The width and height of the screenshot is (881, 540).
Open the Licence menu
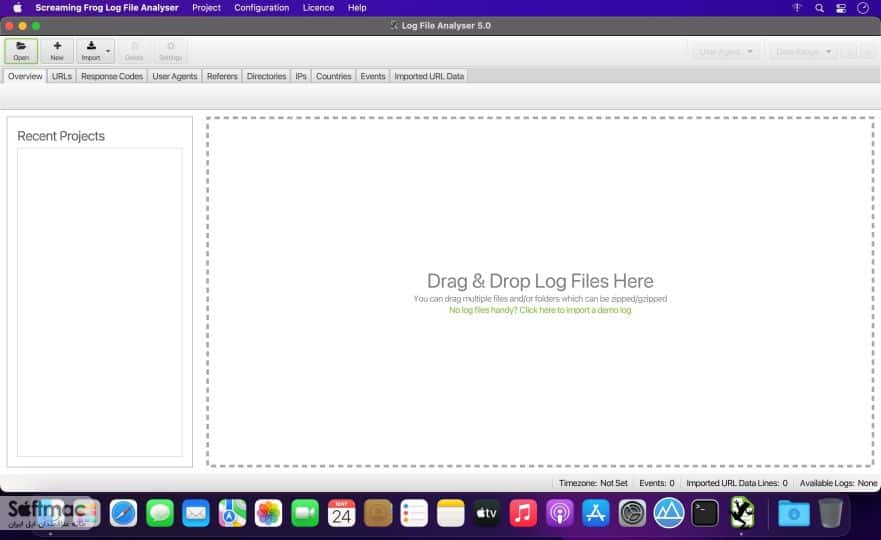coord(318,8)
